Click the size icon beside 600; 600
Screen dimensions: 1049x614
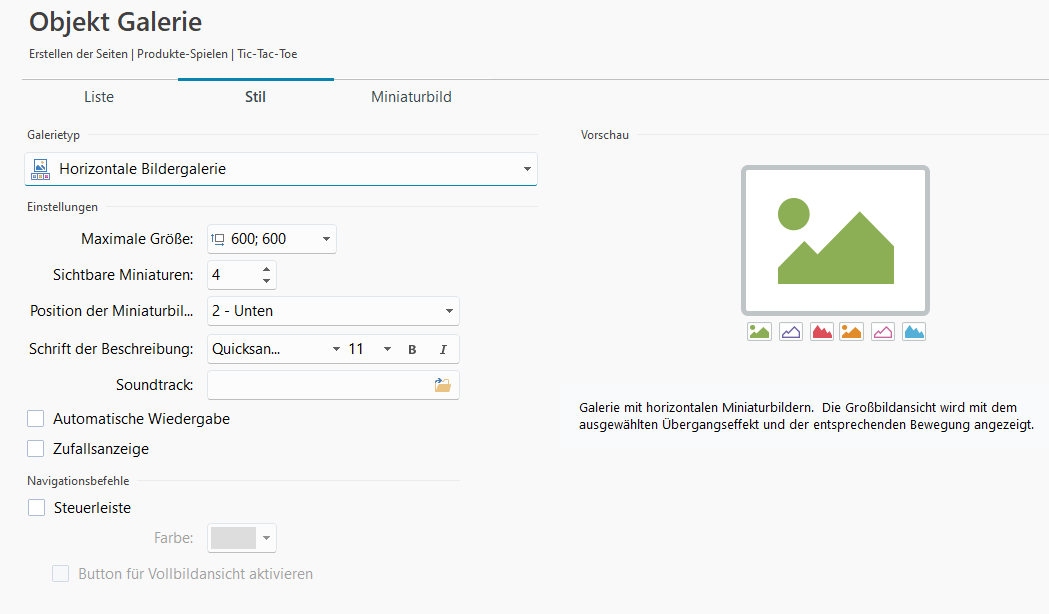[x=218, y=239]
